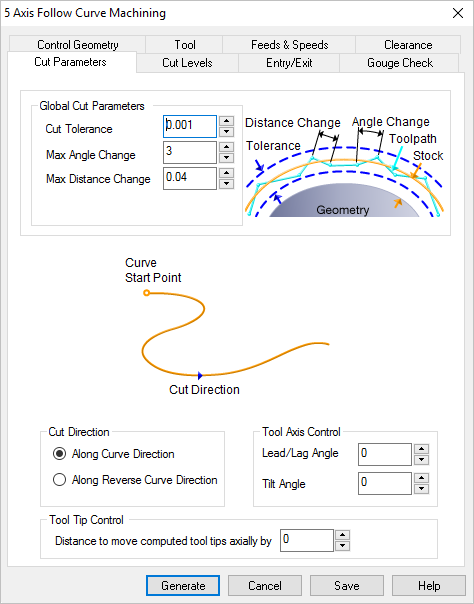This screenshot has height=604, width=474.
Task: Click the Tilt Angle input field
Action: coord(385,483)
